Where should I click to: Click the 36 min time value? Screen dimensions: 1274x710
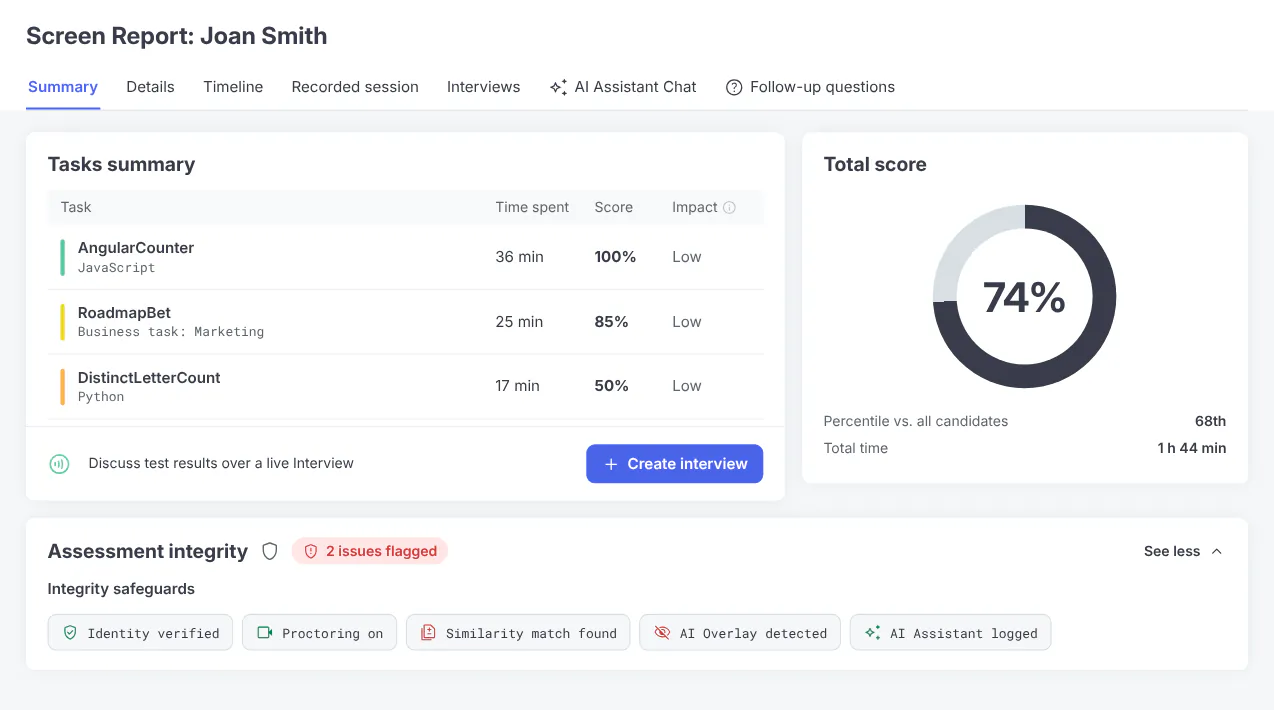click(519, 257)
